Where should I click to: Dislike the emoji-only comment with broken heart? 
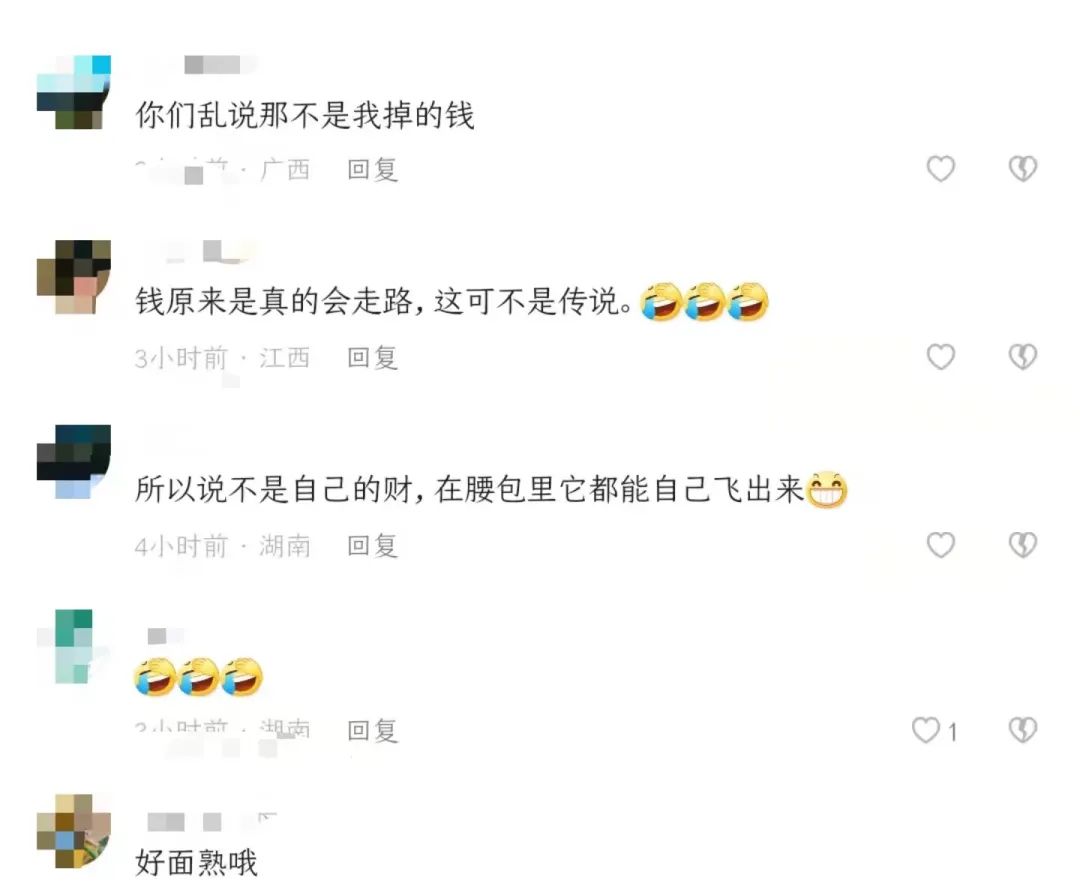(1023, 730)
